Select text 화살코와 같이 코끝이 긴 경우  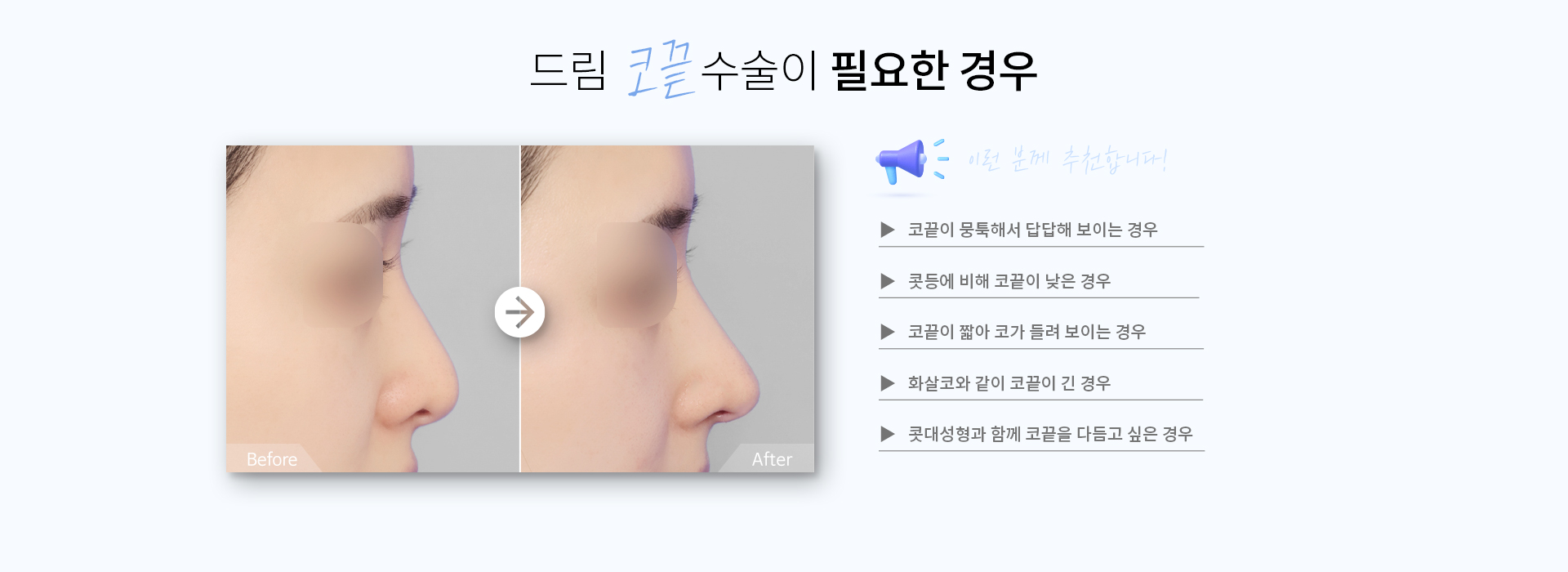coord(1009,383)
